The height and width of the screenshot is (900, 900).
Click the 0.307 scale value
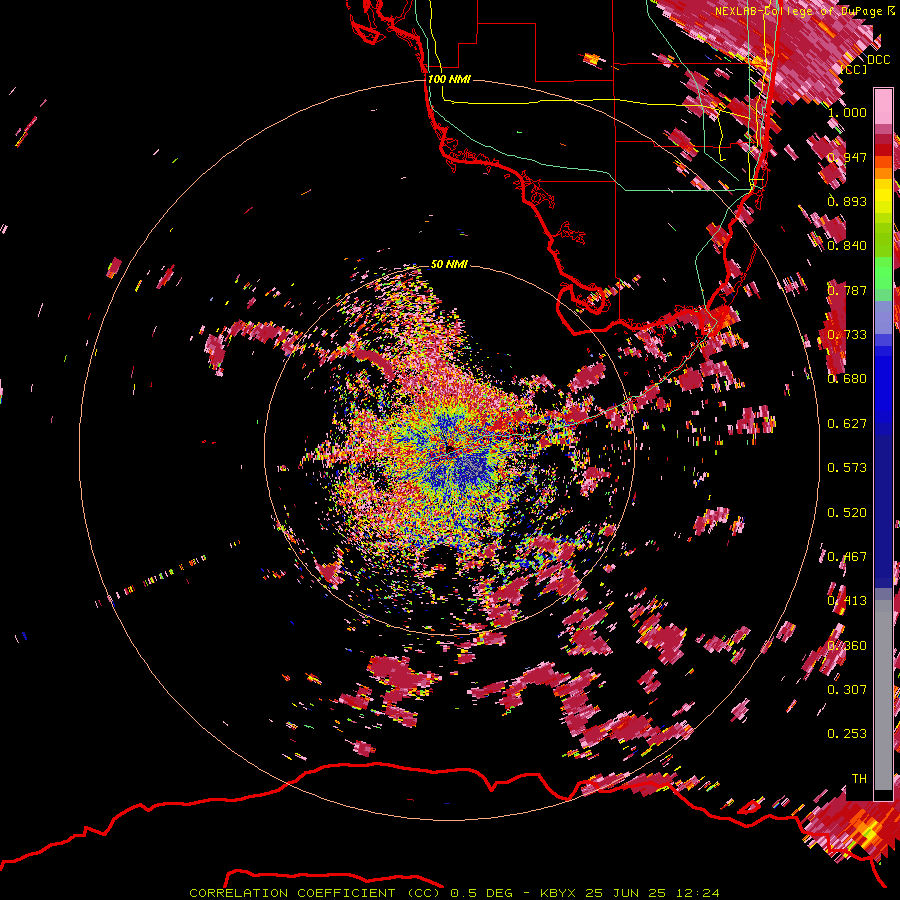(847, 690)
